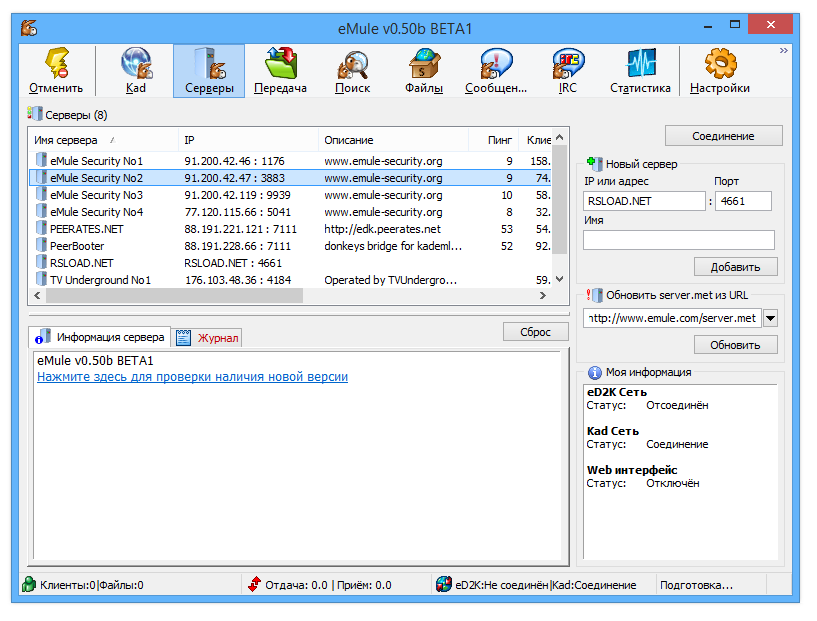
Task: Sort by Клие clients column header
Action: [x=536, y=140]
